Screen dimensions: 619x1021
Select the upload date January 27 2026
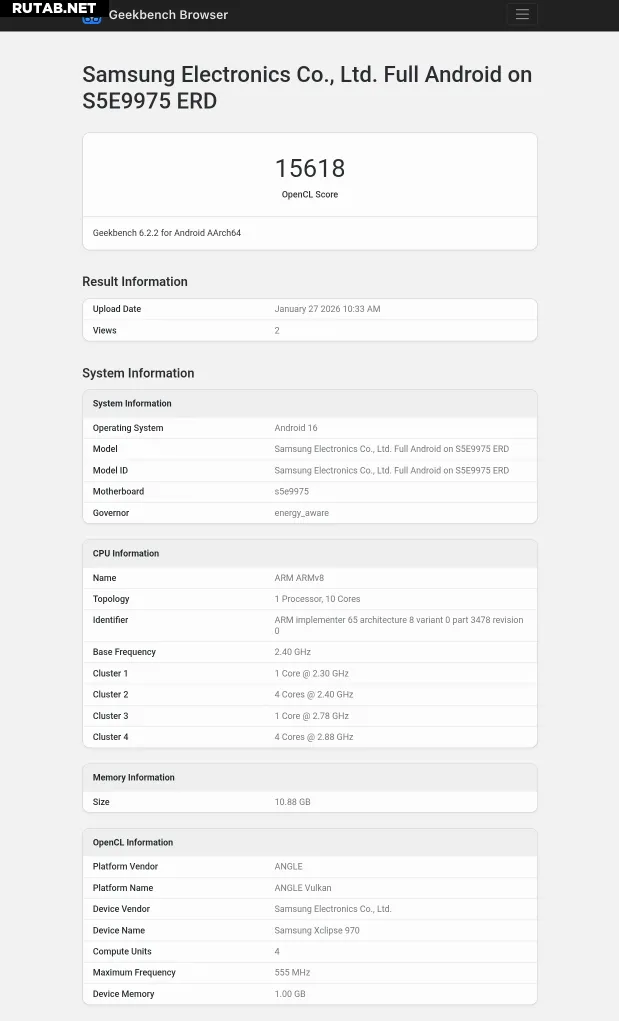(327, 309)
